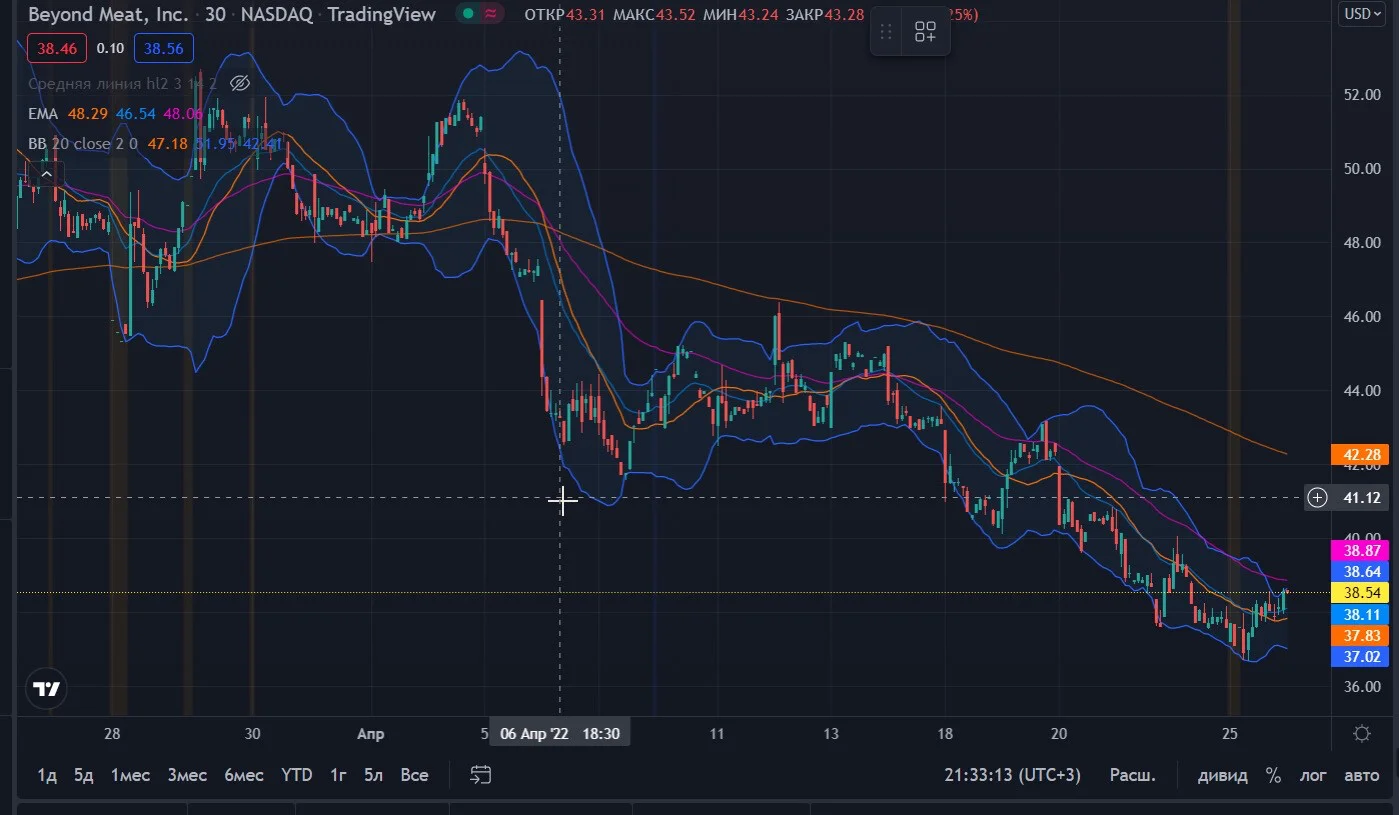Switch the chart range to 3мес

[187, 775]
